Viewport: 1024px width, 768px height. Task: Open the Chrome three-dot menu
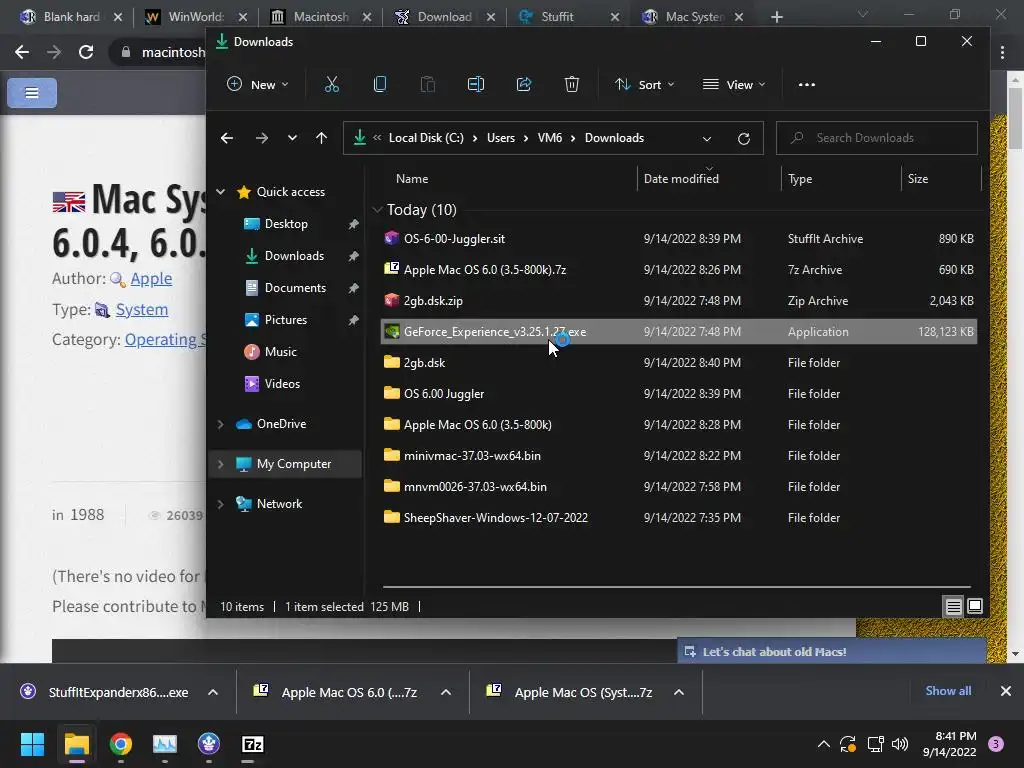pyautogui.click(x=1002, y=52)
